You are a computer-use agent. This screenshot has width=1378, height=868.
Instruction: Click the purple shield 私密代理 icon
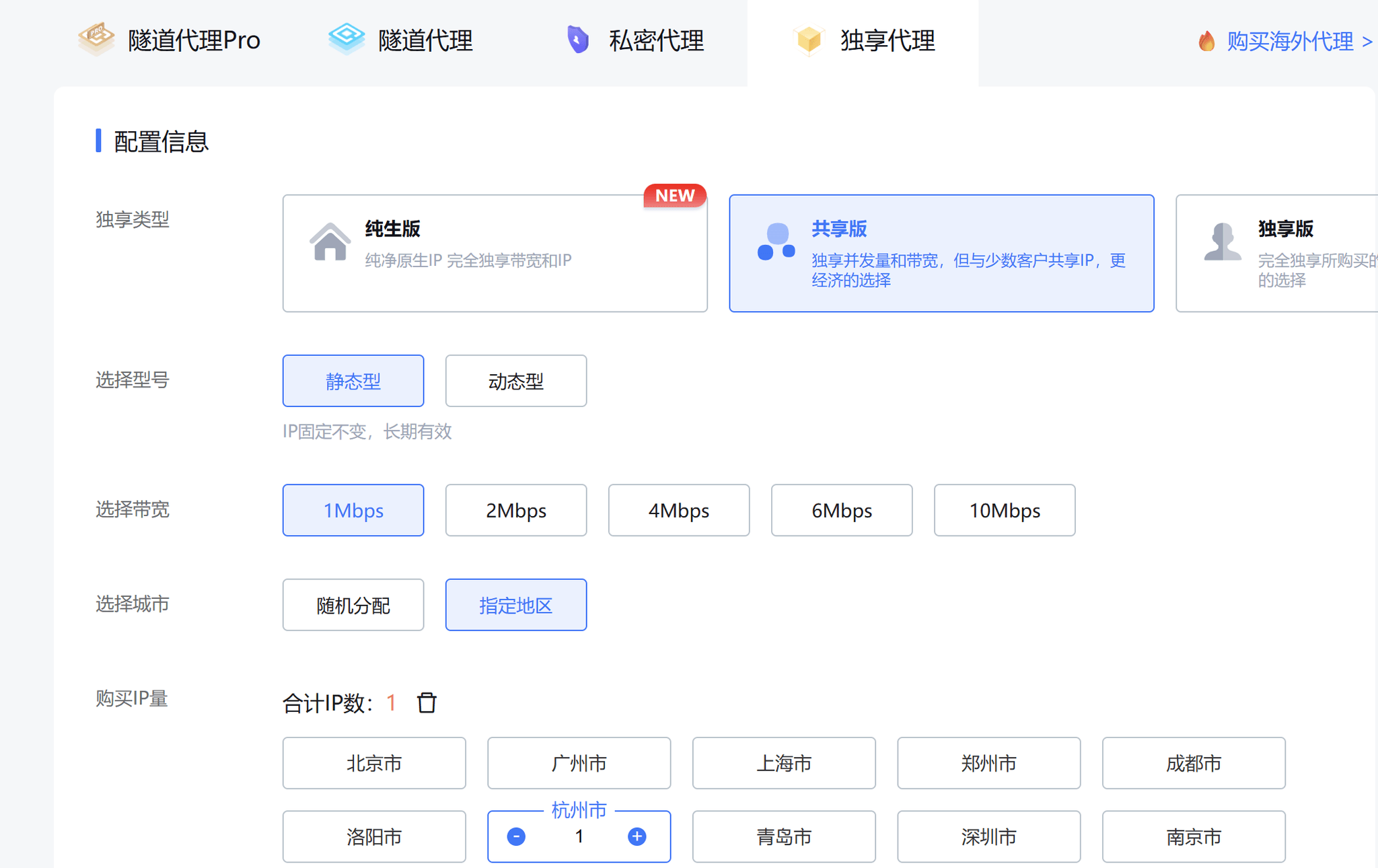(578, 40)
